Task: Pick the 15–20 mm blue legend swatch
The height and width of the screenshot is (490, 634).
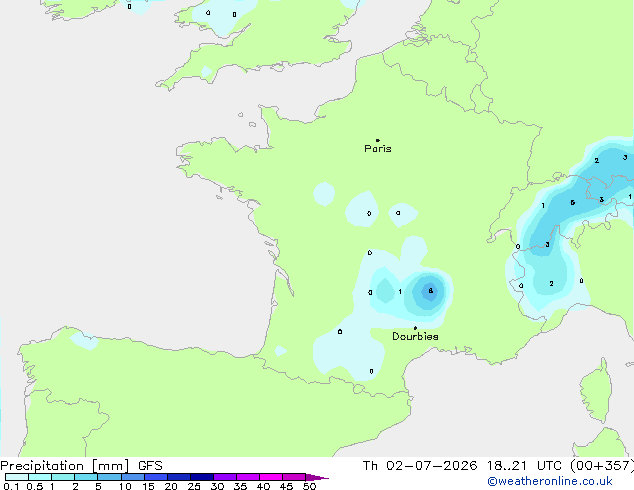Action: coord(156,477)
